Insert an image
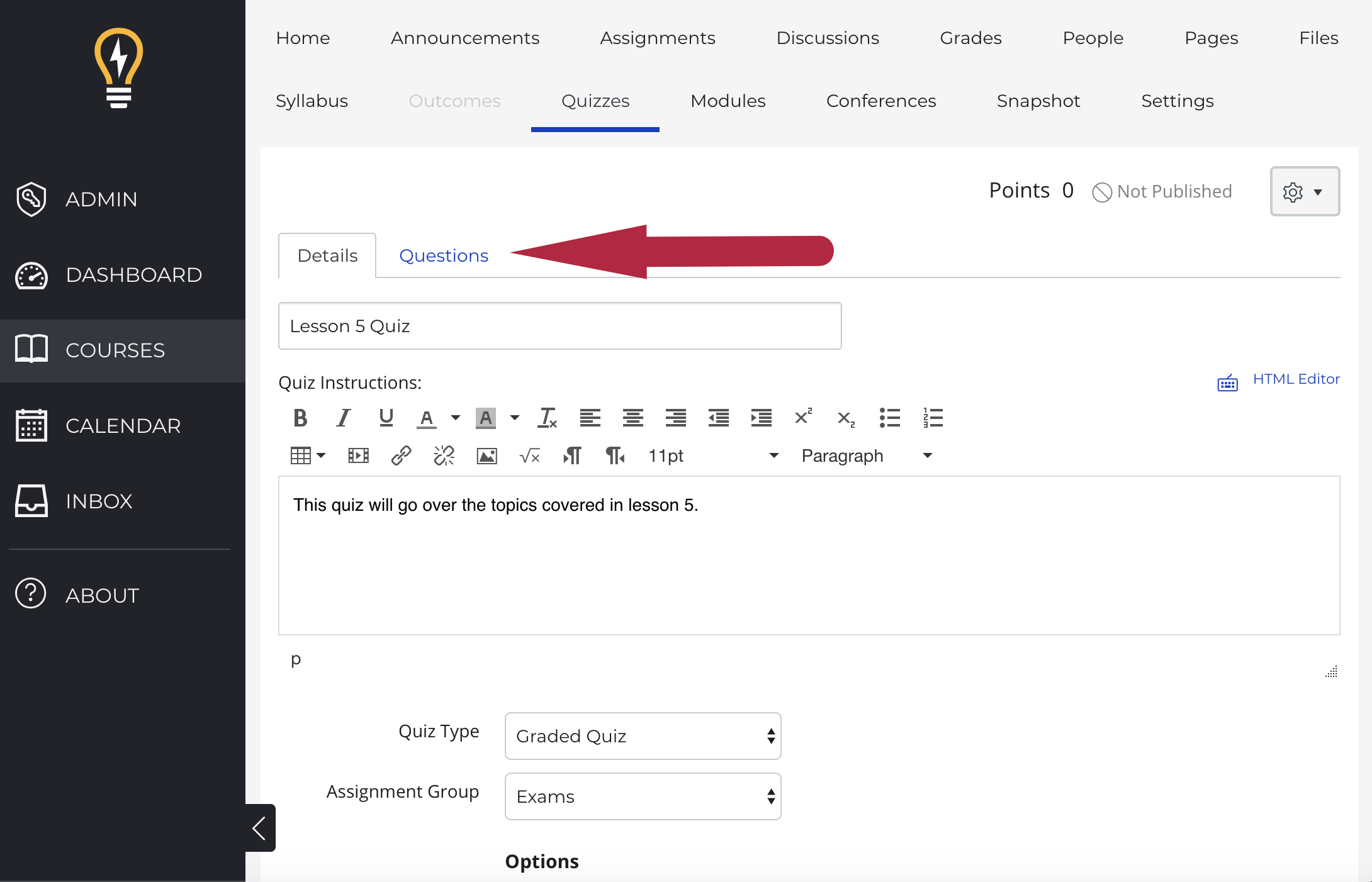The image size is (1372, 882). click(x=487, y=455)
